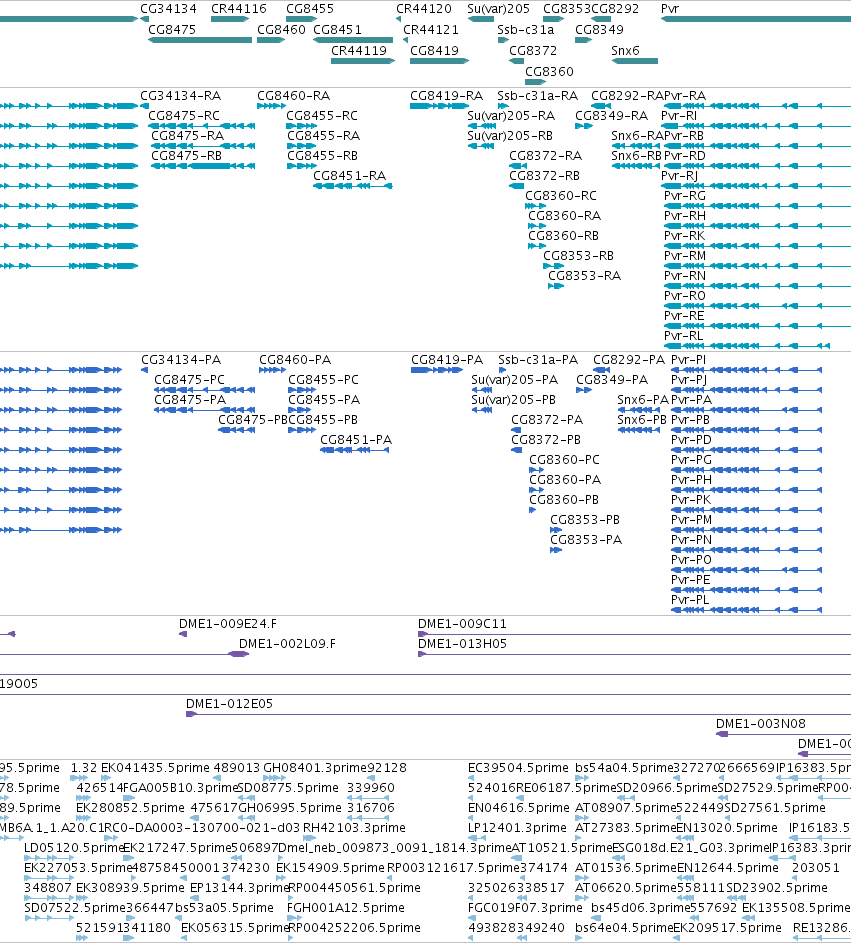
Task: Select transcript CG8475-RC
Action: [184, 115]
